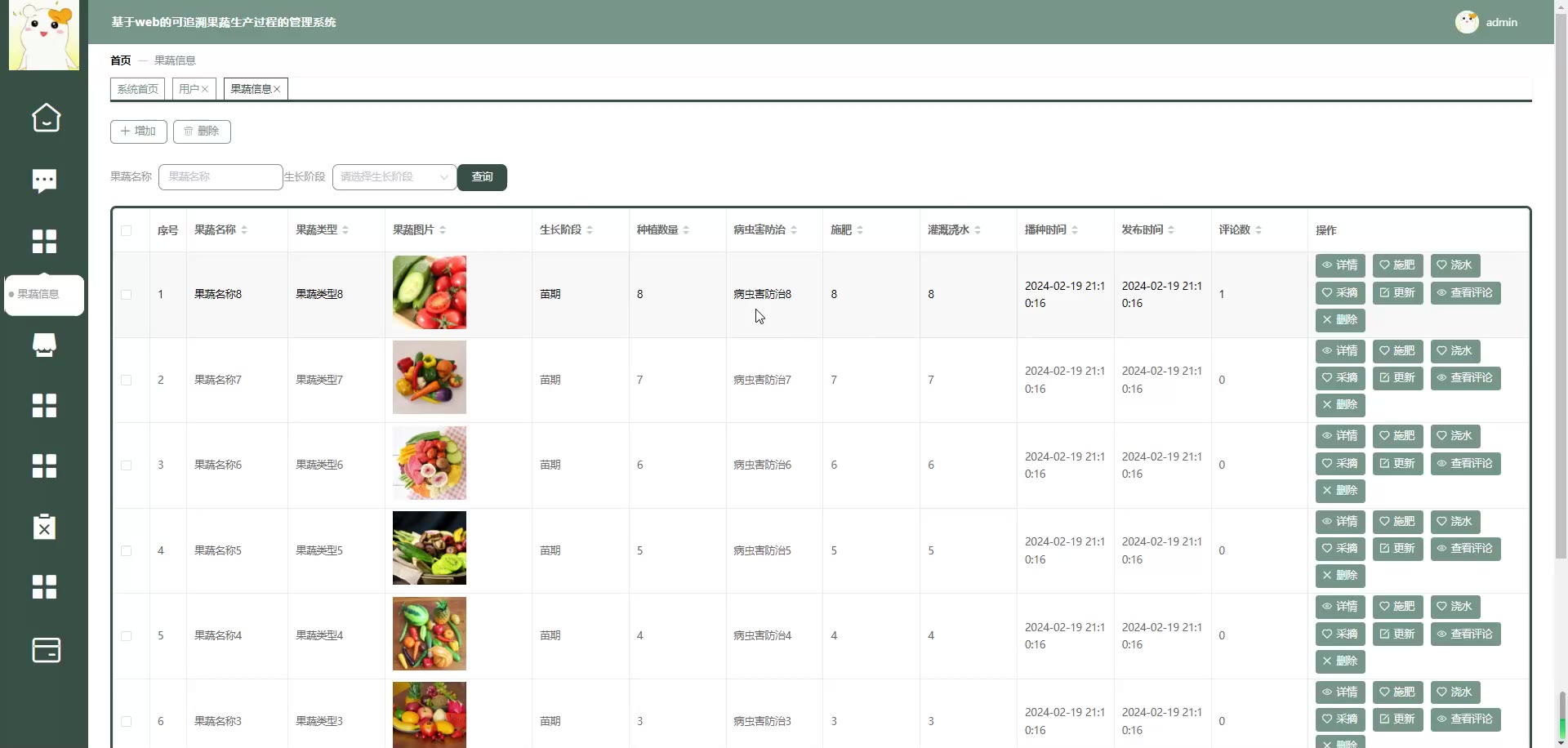This screenshot has width=1568, height=748.
Task: Expand the 生长阶段 dropdown selector
Action: [x=394, y=177]
